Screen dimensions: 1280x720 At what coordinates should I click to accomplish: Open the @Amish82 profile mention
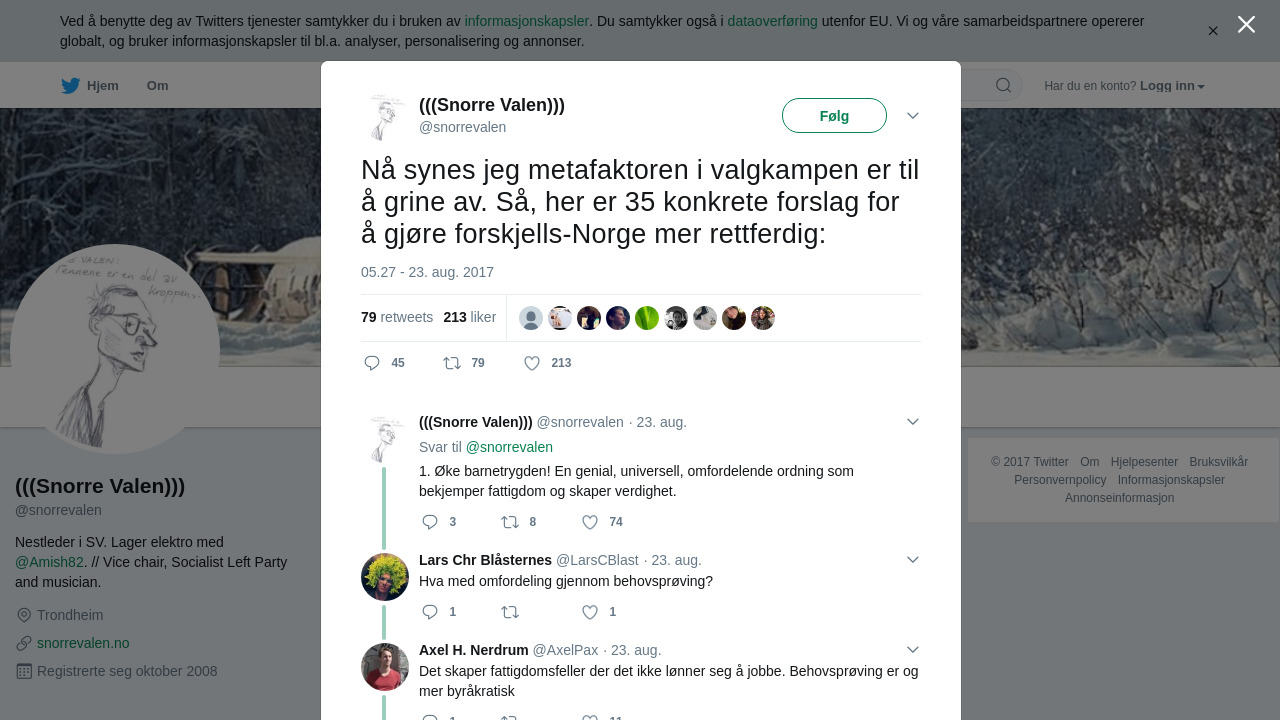click(49, 562)
